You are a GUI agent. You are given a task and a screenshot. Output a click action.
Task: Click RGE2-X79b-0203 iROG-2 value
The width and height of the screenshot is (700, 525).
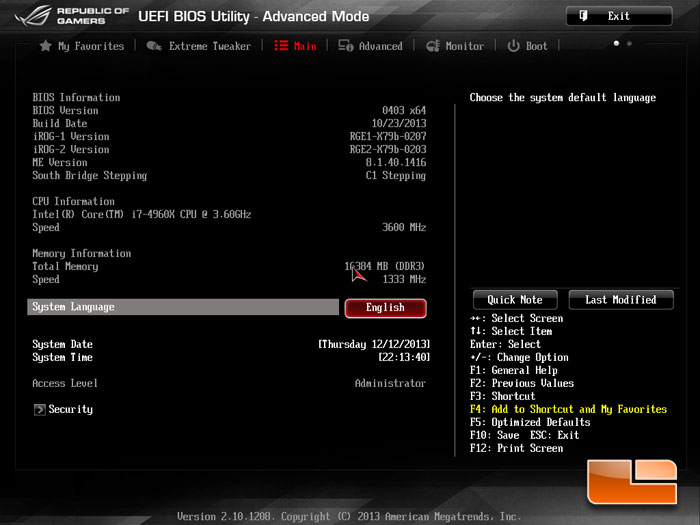pos(388,149)
